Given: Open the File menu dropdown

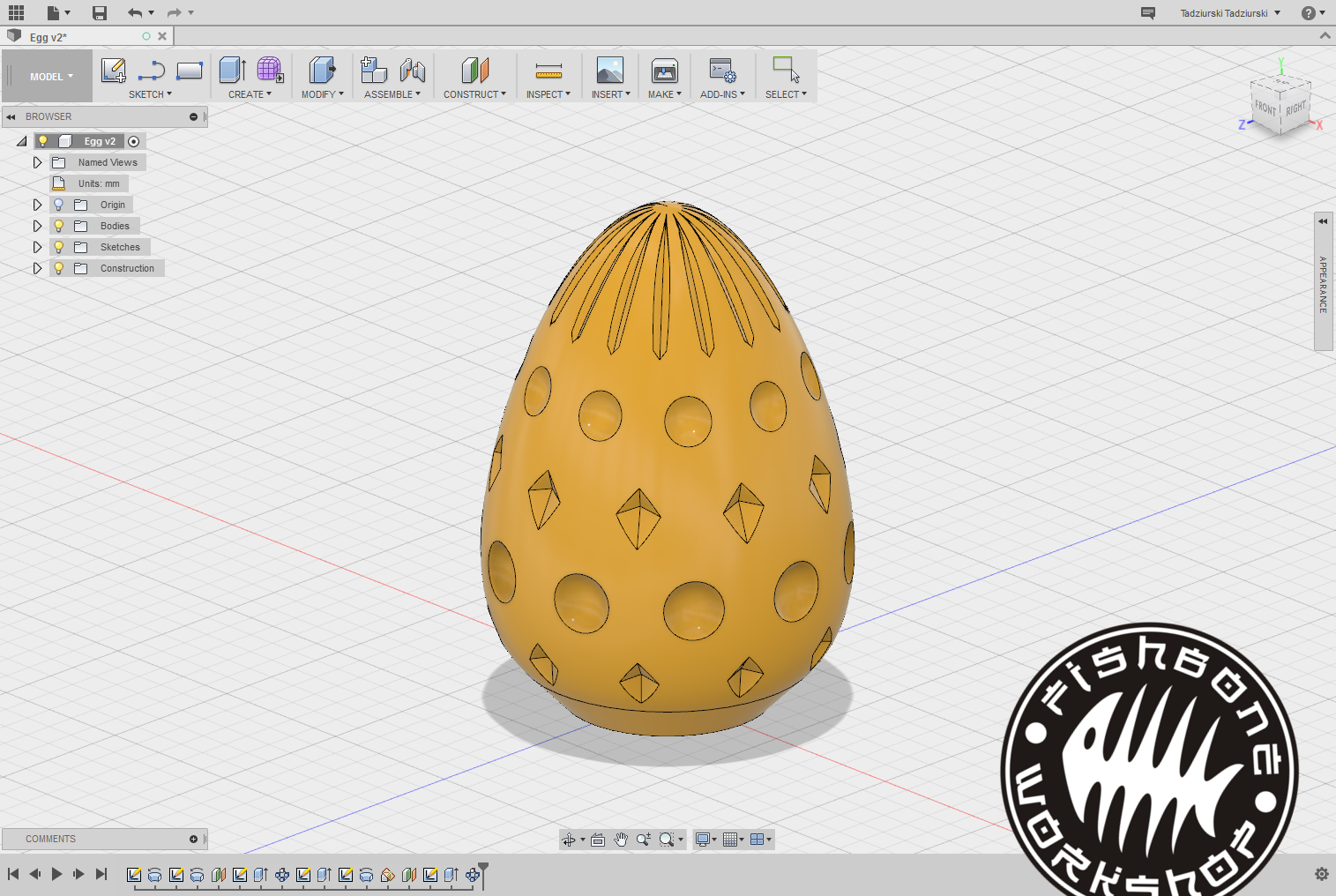Looking at the screenshot, I should [x=58, y=12].
